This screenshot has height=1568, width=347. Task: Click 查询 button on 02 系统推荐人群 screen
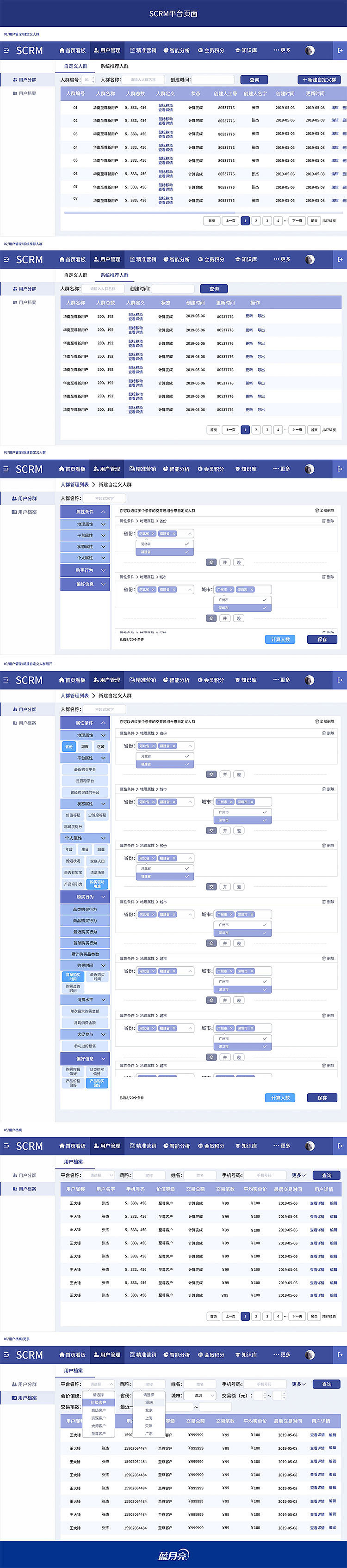214,288
